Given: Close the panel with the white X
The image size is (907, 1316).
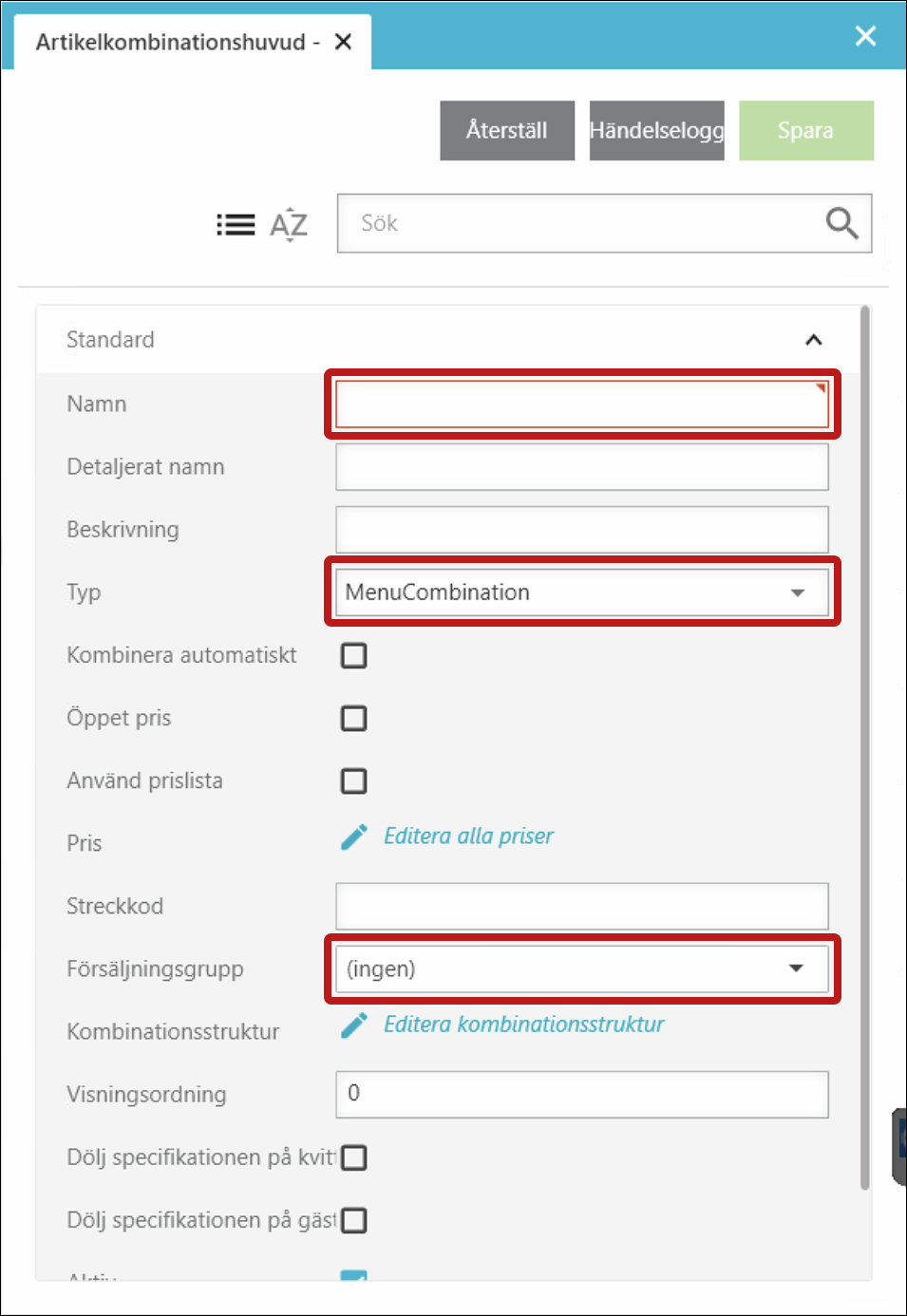Looking at the screenshot, I should 865,36.
